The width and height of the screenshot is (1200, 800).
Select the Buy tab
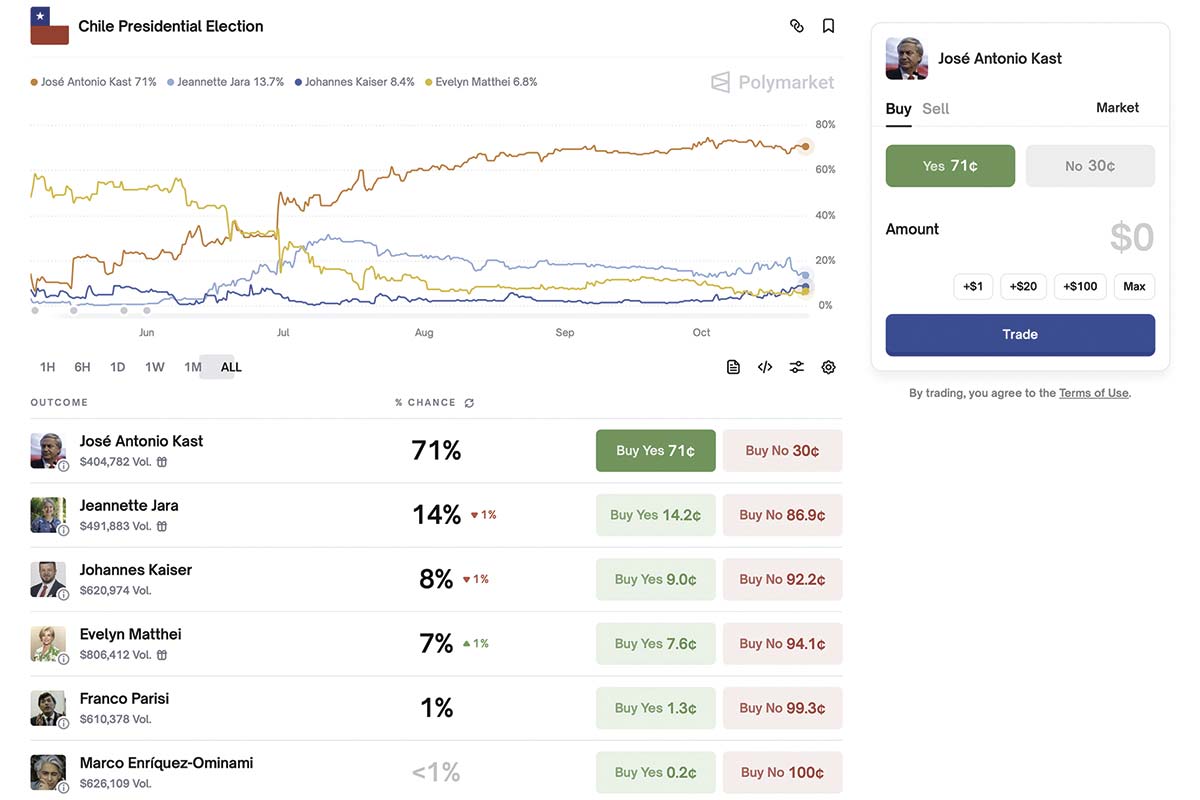click(x=898, y=109)
